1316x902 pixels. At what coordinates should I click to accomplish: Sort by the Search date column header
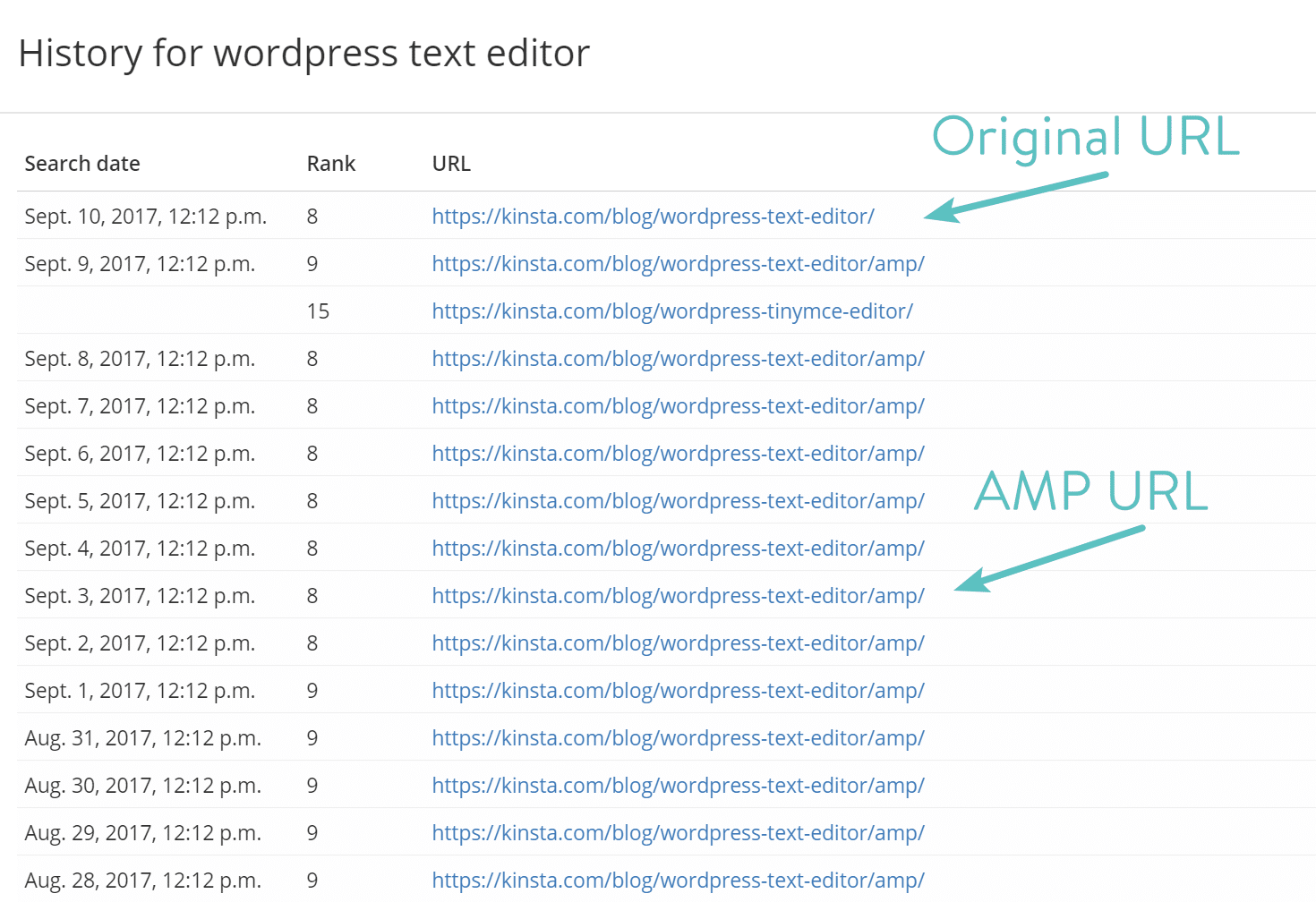(81, 163)
